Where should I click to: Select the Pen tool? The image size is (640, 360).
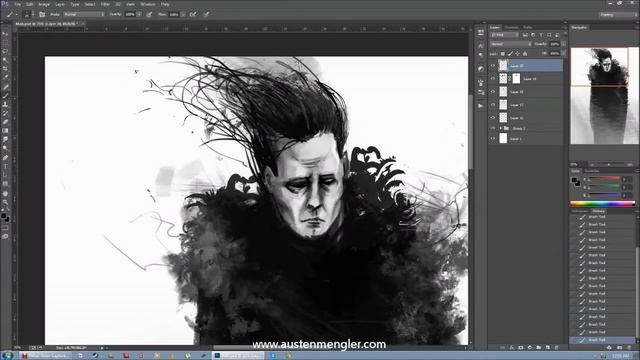[x=5, y=157]
